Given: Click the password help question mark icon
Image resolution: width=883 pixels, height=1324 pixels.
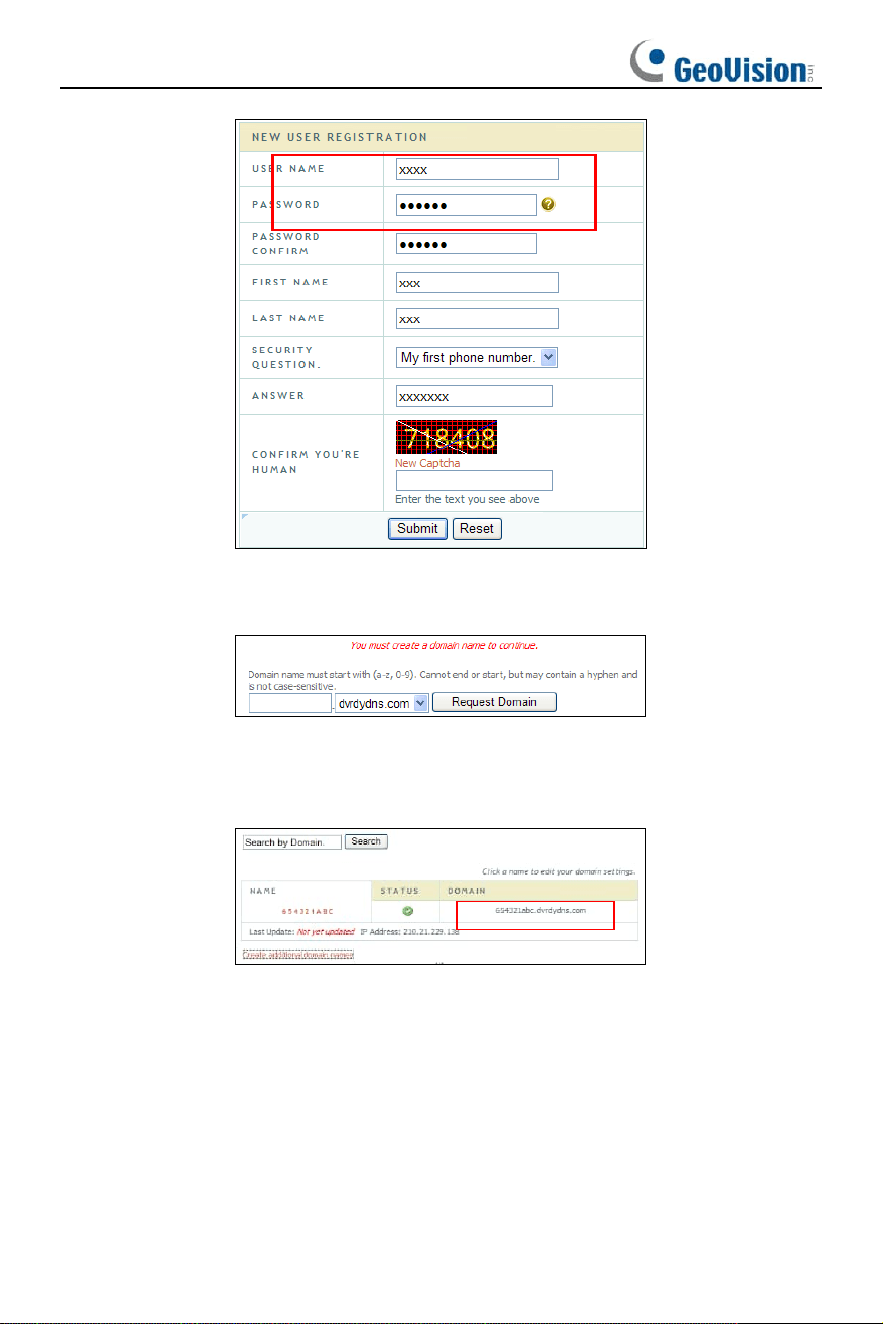Looking at the screenshot, I should (548, 204).
